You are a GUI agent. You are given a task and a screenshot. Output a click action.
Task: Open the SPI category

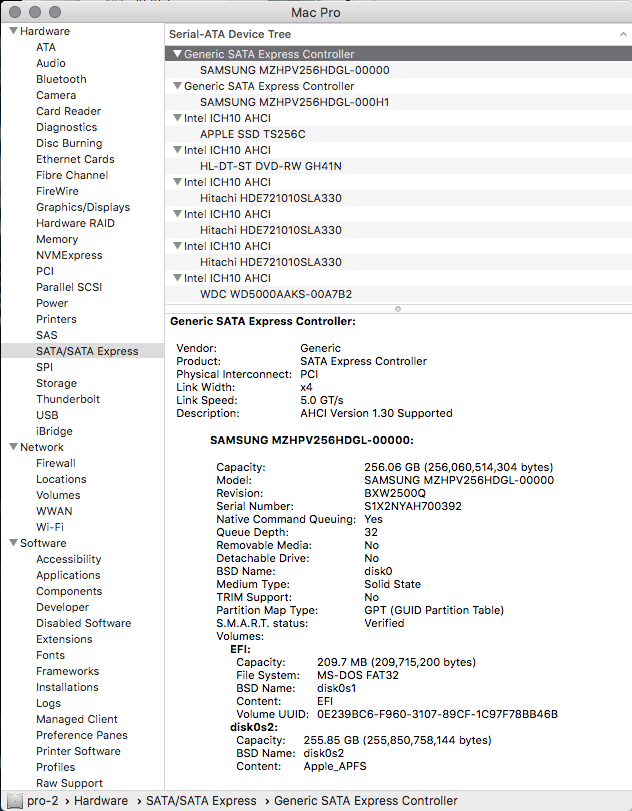44,367
